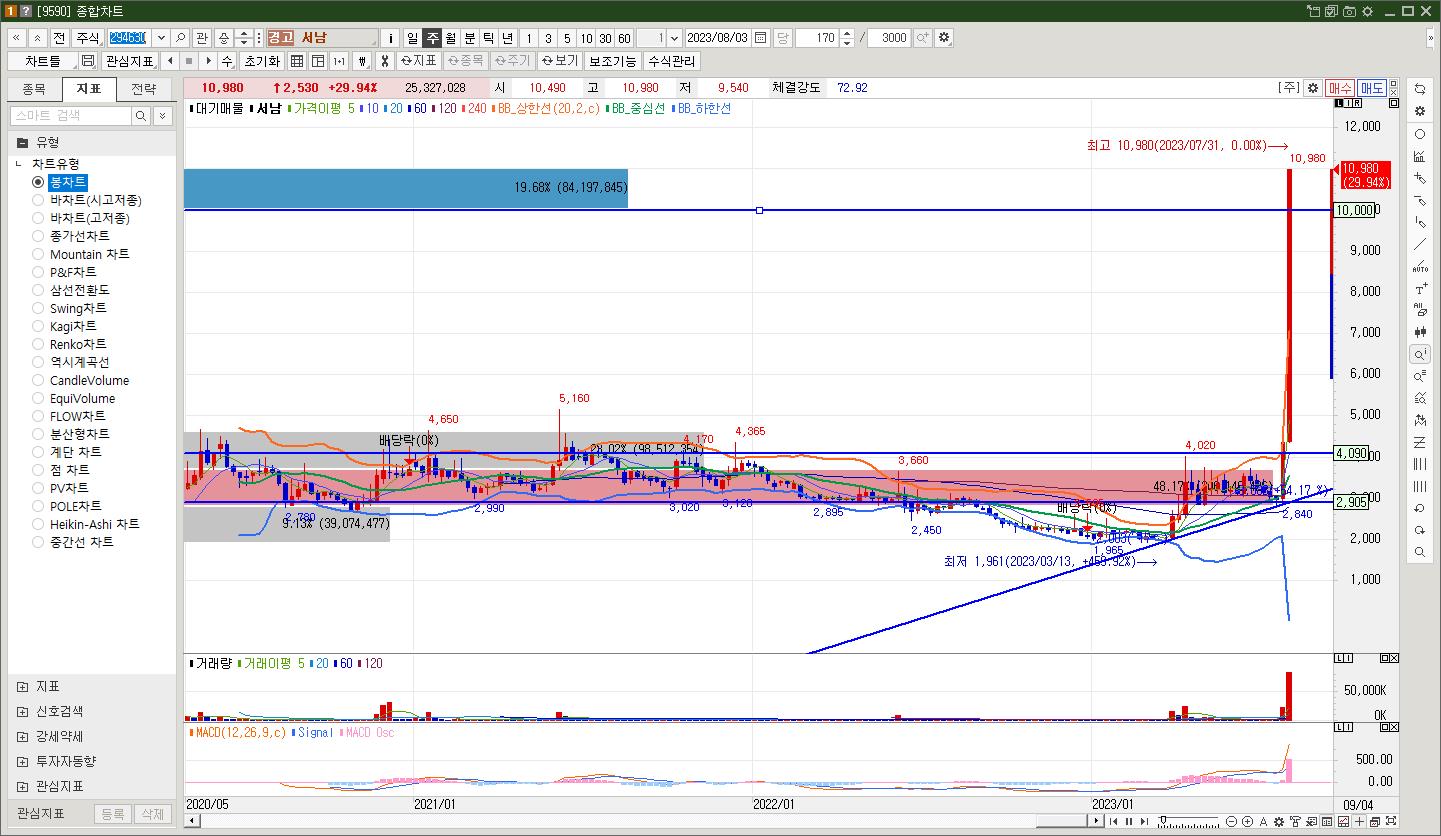The width and height of the screenshot is (1441, 836).
Task: Select the P&F차트 radio option
Action: click(39, 272)
